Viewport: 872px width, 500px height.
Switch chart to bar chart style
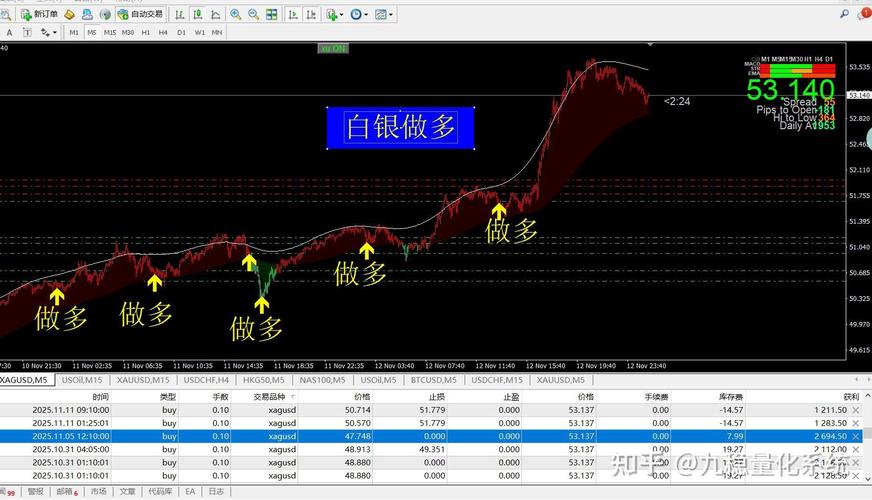[179, 14]
